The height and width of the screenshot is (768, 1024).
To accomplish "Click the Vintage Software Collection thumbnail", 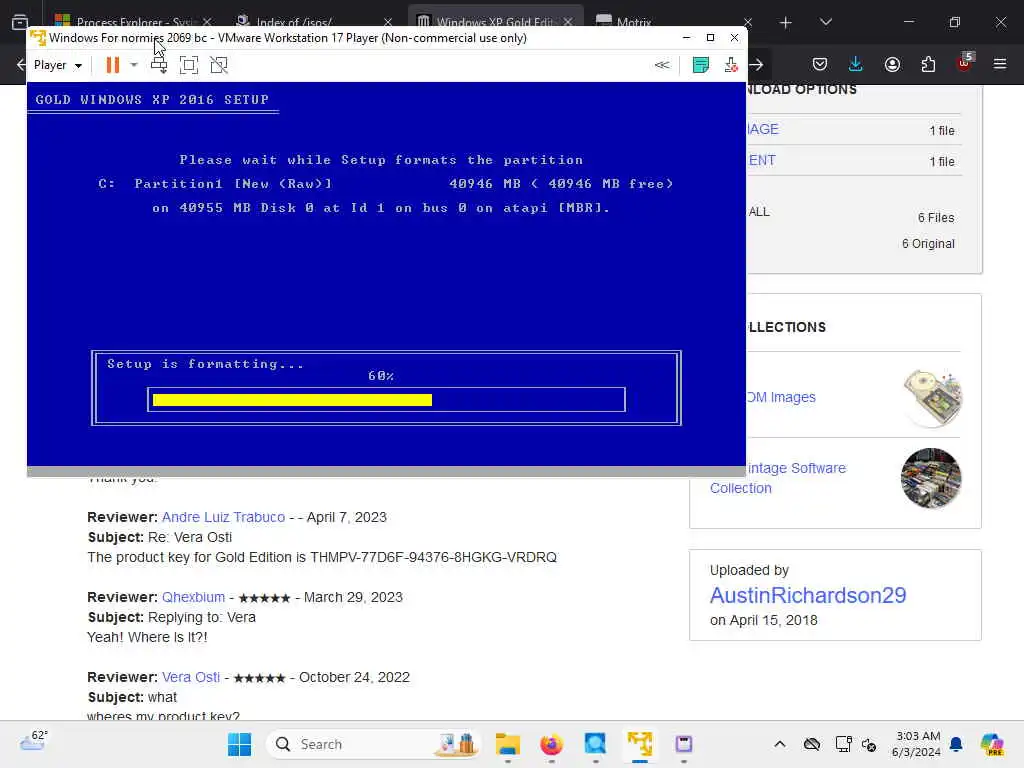I will (931, 478).
